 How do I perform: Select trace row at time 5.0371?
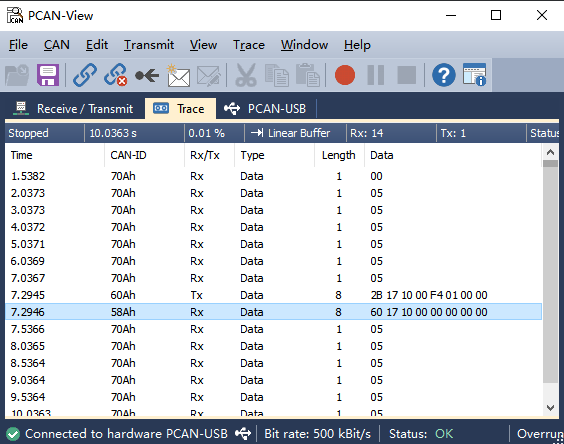(273, 244)
